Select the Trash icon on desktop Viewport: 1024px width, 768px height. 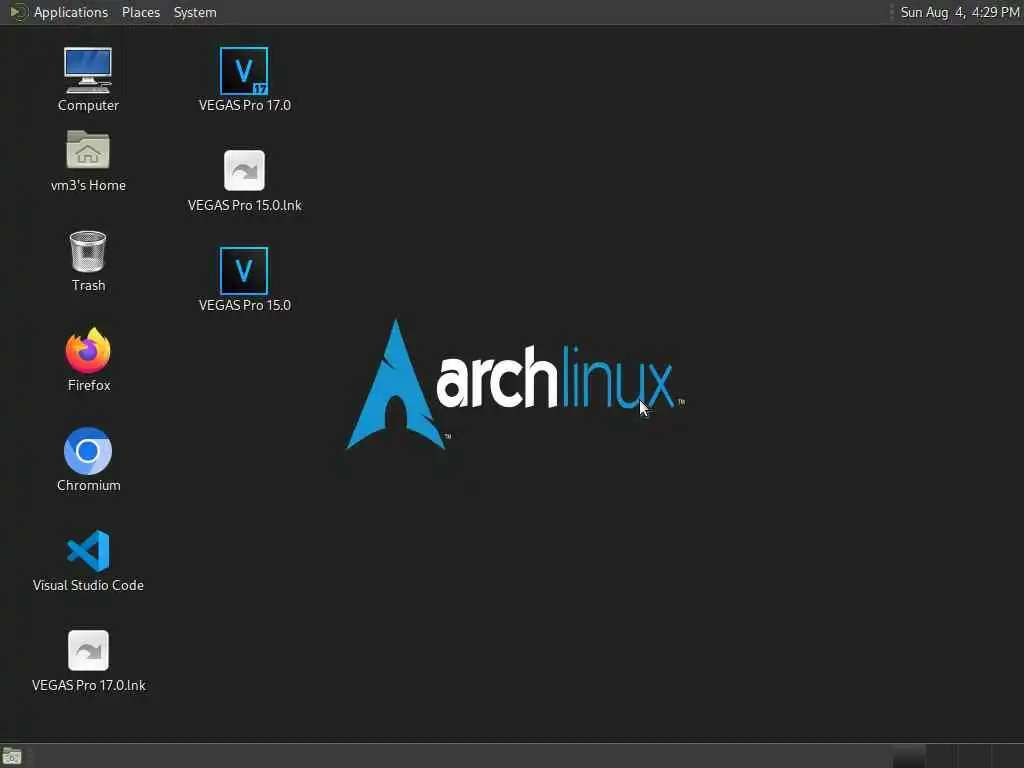88,251
